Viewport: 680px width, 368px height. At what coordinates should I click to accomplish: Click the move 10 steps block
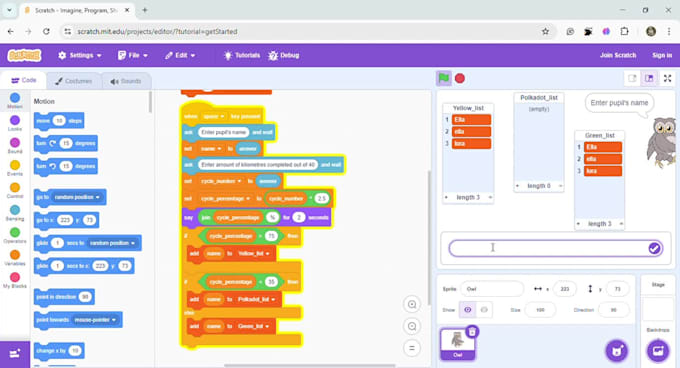pyautogui.click(x=59, y=120)
